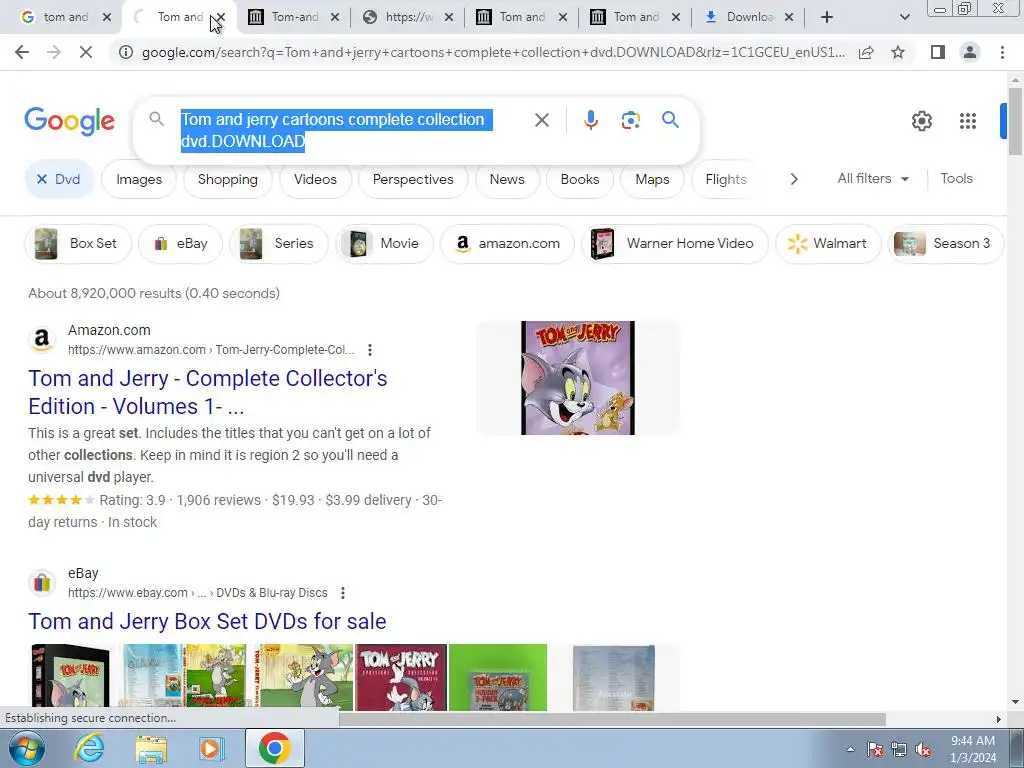View site information icon in address bar
This screenshot has width=1024, height=768.
tap(125, 52)
